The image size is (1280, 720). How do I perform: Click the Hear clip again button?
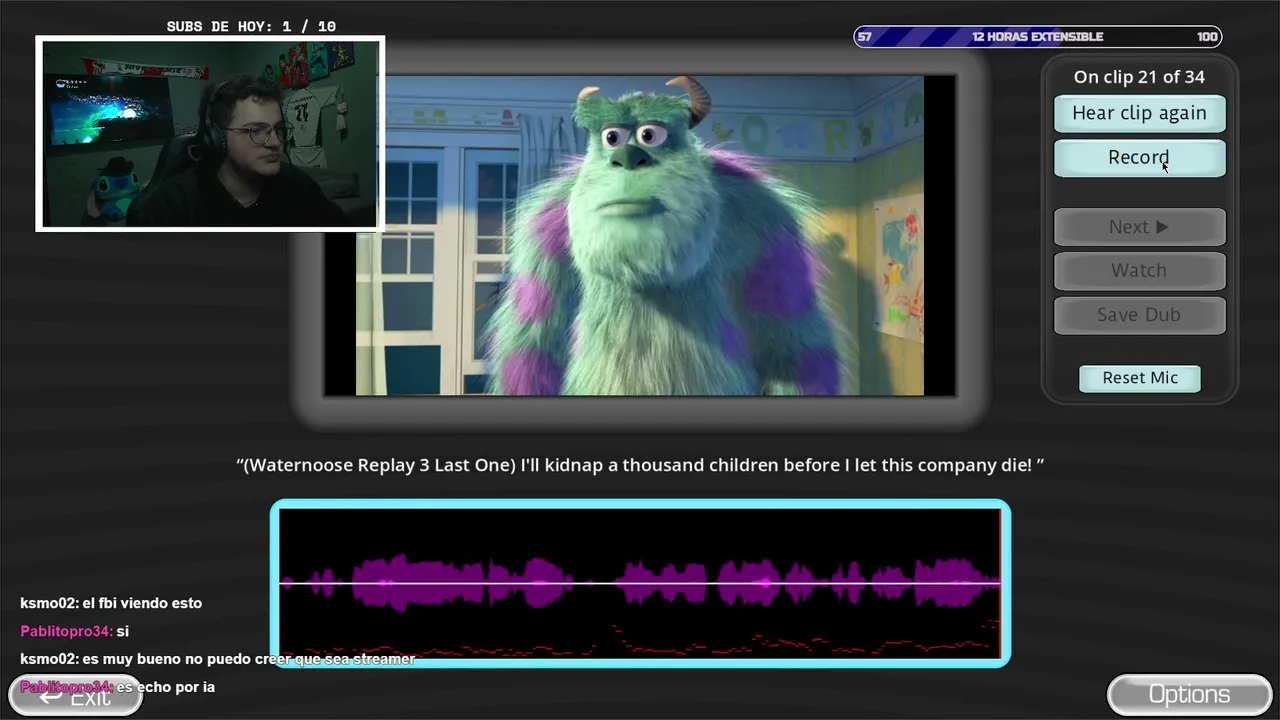[1139, 113]
